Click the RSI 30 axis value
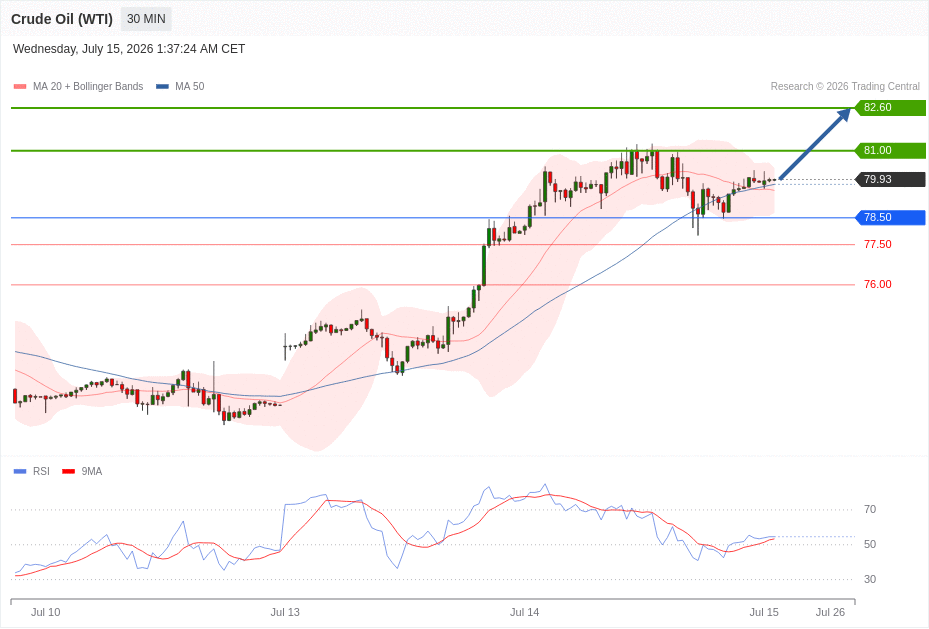Viewport: 929px width, 629px height. (870, 579)
